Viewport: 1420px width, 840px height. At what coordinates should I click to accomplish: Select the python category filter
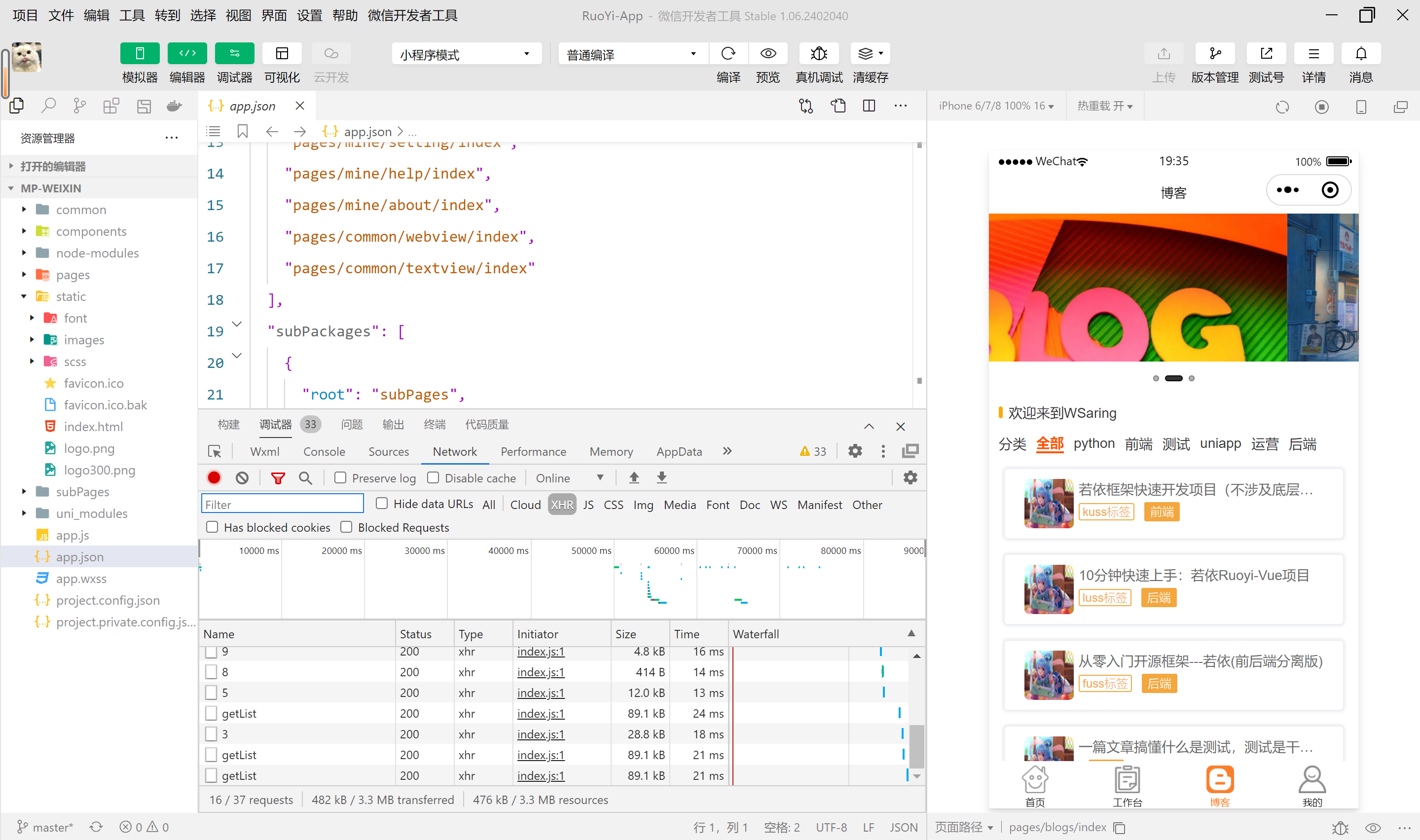coord(1093,443)
